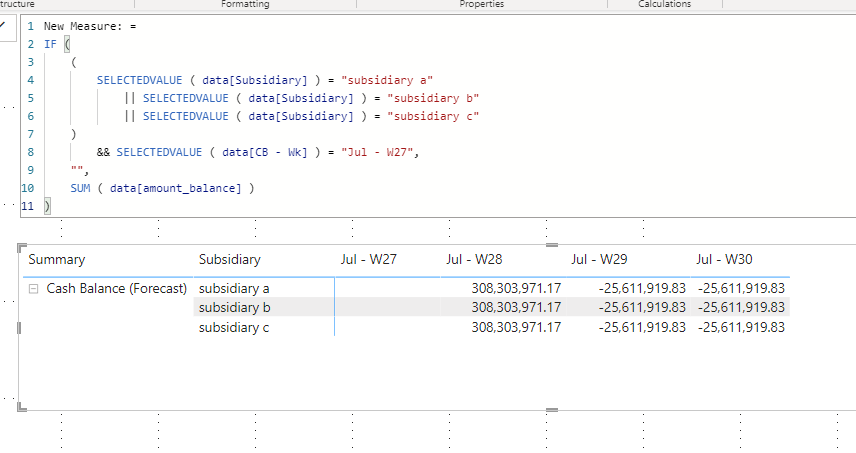The image size is (856, 453).
Task: Click the "subsidiary a" string in formula
Action: pyautogui.click(x=387, y=80)
